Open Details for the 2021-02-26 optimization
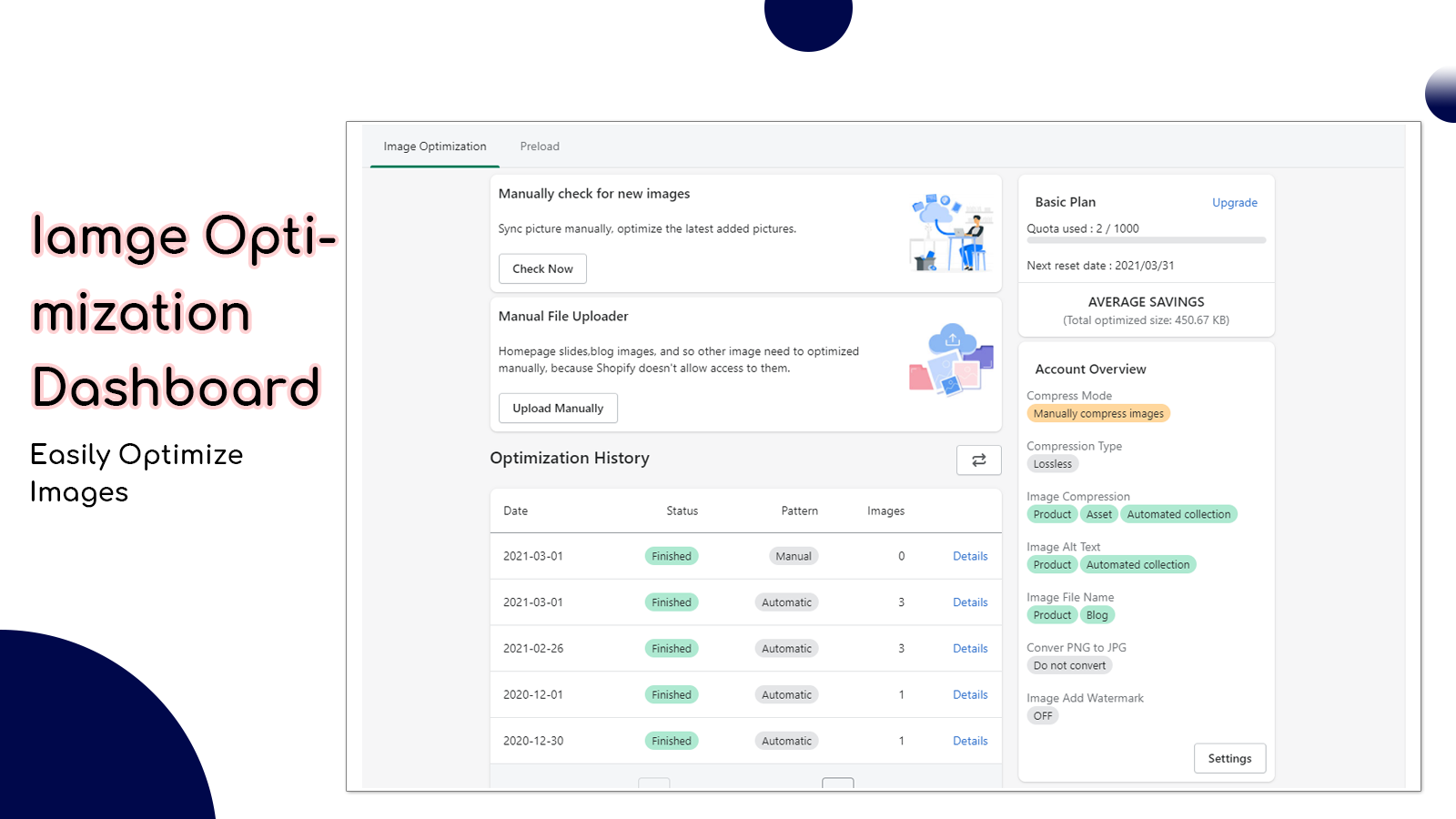This screenshot has width=1456, height=819. coord(970,648)
